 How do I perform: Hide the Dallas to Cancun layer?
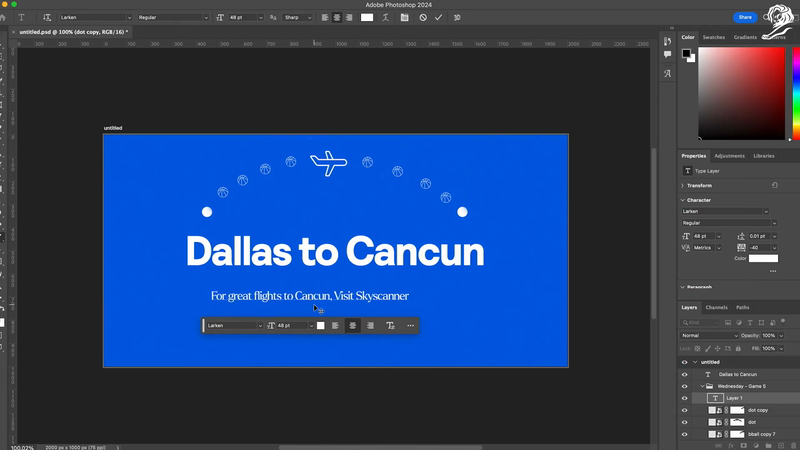[685, 374]
